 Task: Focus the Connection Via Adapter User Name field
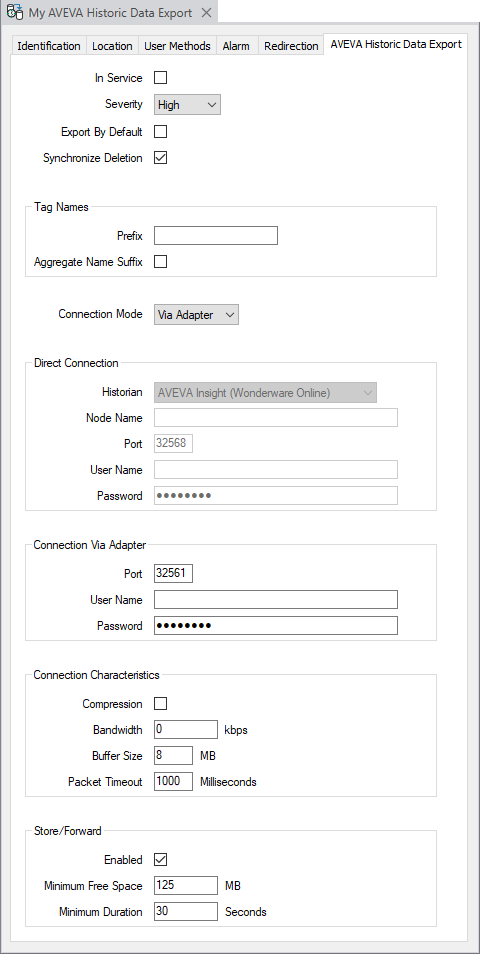[276, 599]
